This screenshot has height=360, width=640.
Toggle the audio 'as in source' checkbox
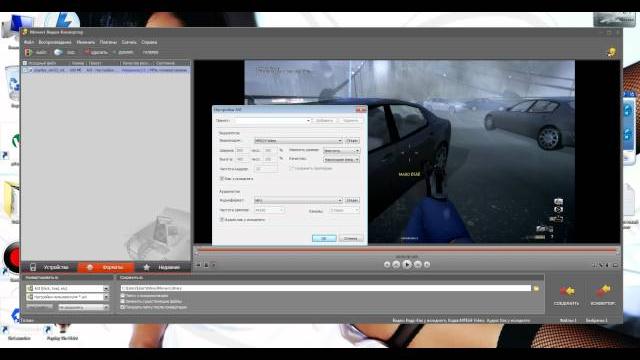pyautogui.click(x=222, y=220)
